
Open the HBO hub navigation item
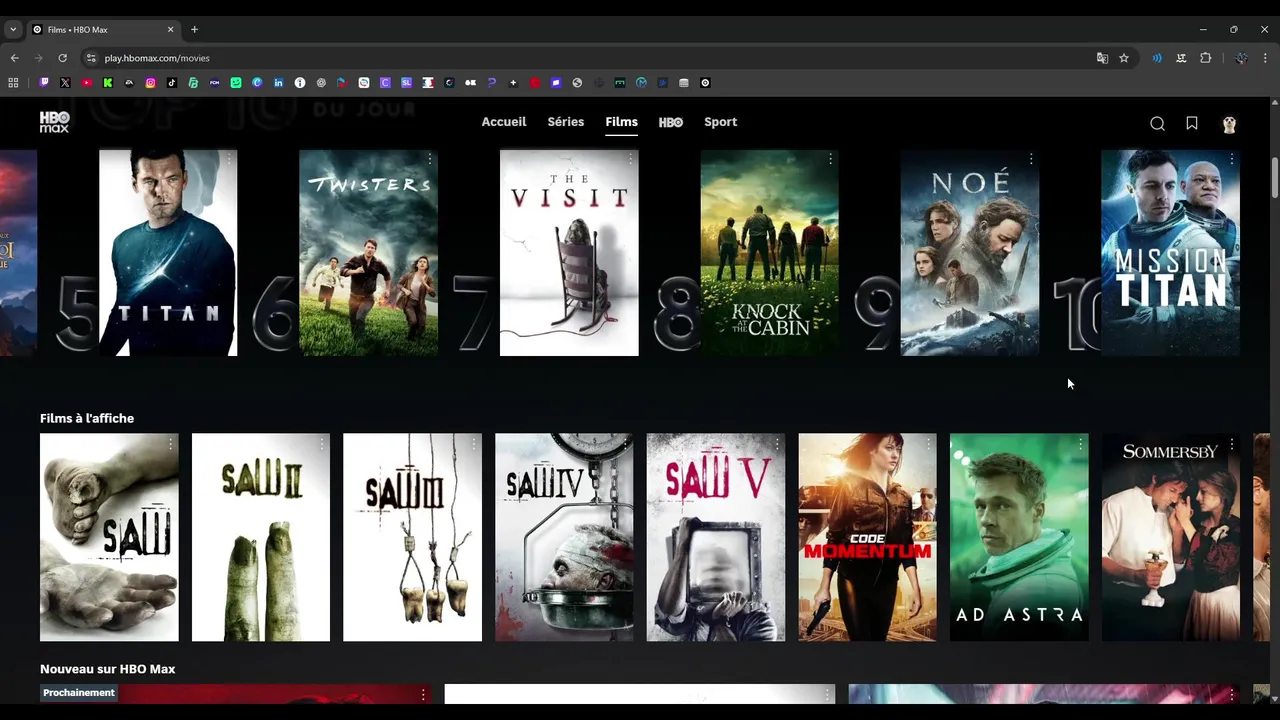pyautogui.click(x=671, y=122)
